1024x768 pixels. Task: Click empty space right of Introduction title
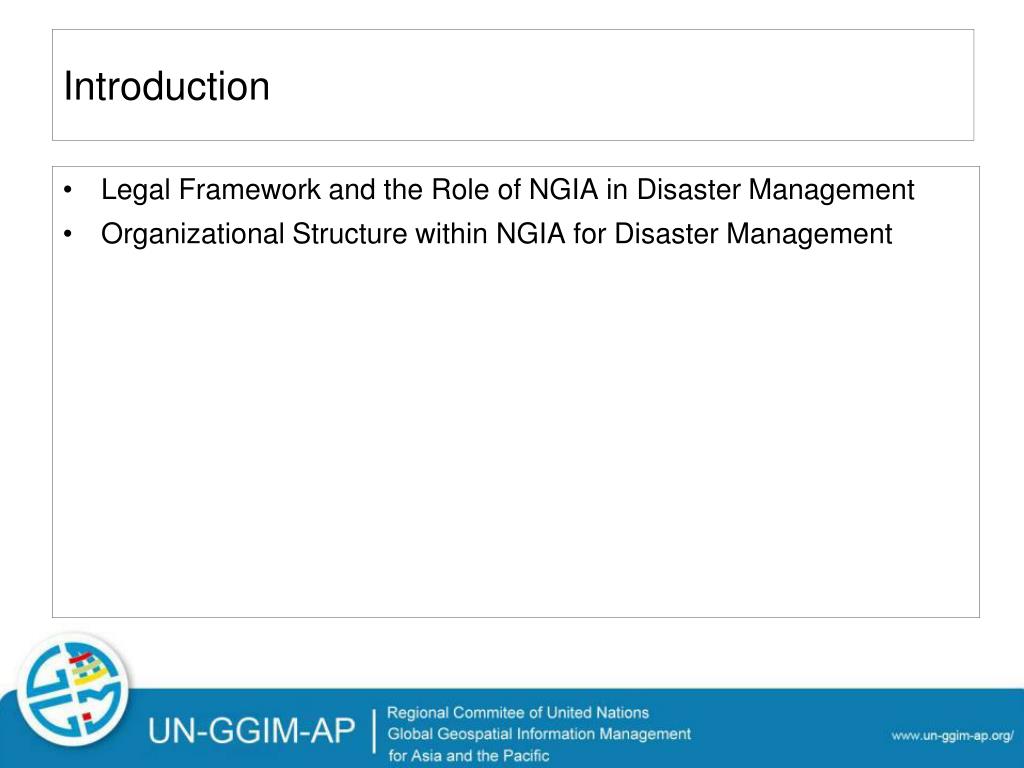pyautogui.click(x=620, y=85)
